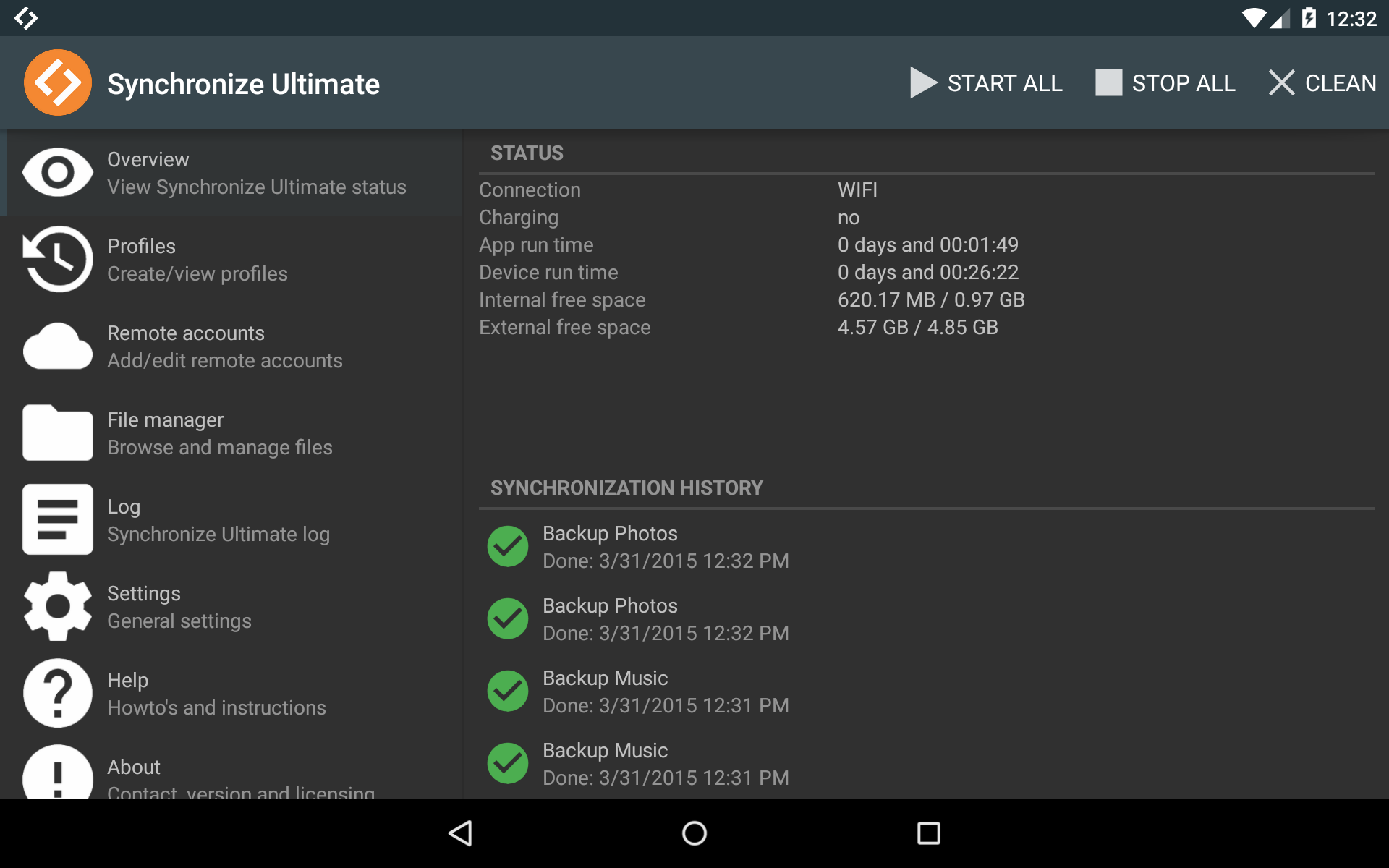The width and height of the screenshot is (1389, 868).
Task: Tap the 12:32 clock in status bar
Action: (x=1351, y=19)
